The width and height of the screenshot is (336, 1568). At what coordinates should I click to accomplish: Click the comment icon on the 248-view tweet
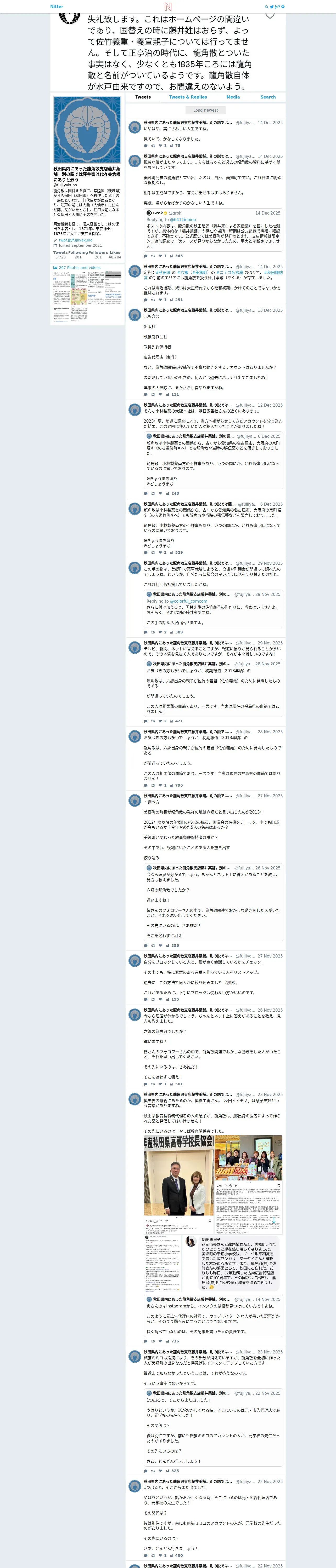pos(145,494)
